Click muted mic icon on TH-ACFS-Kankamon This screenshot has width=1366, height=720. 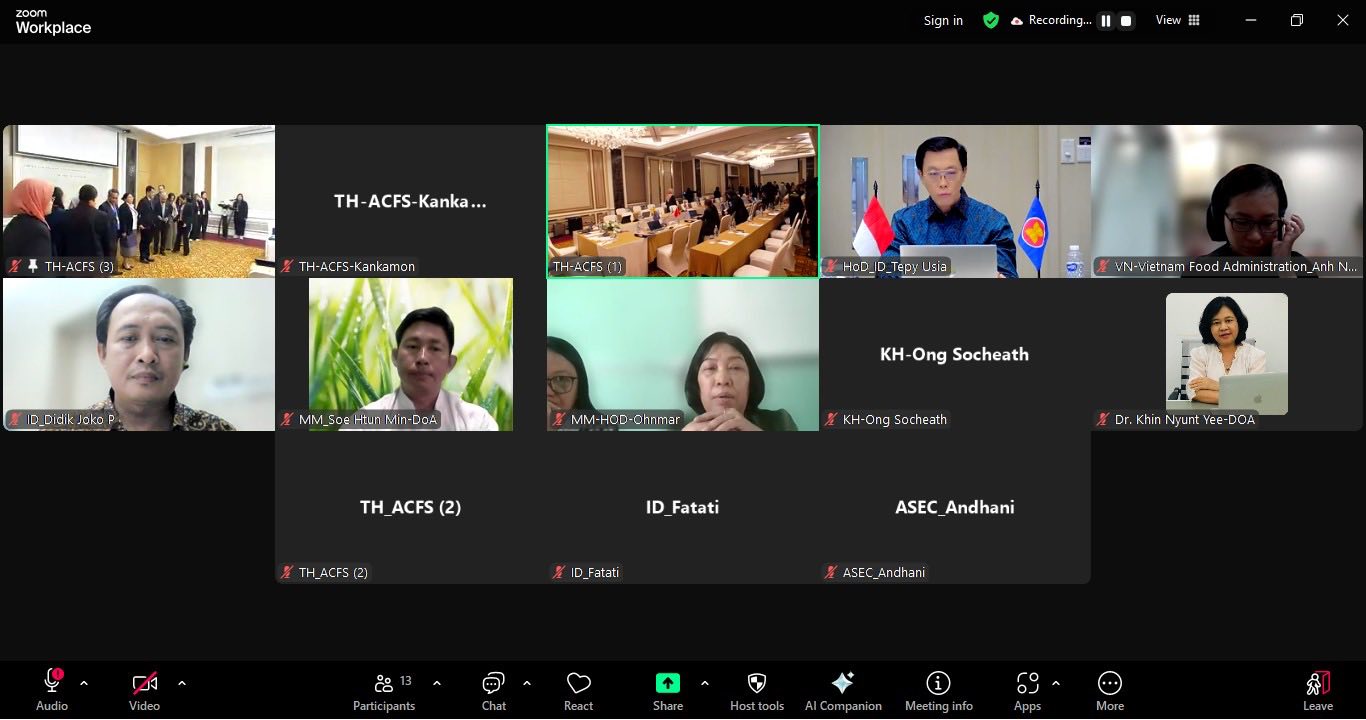click(288, 266)
